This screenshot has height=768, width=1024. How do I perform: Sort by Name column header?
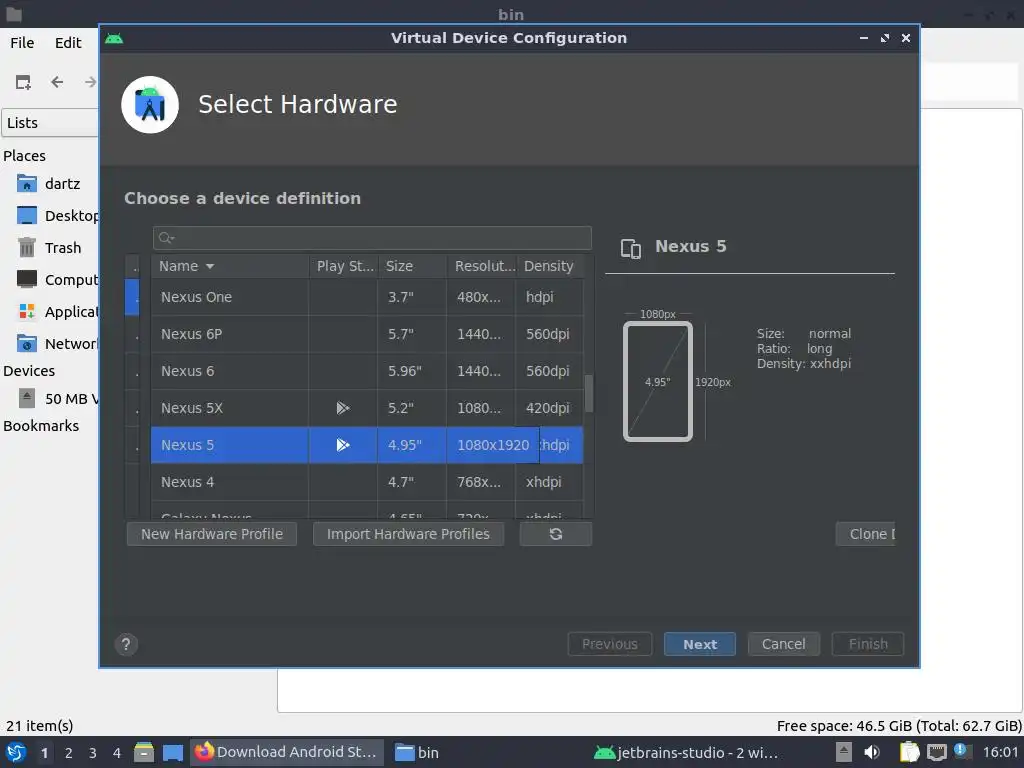click(230, 266)
